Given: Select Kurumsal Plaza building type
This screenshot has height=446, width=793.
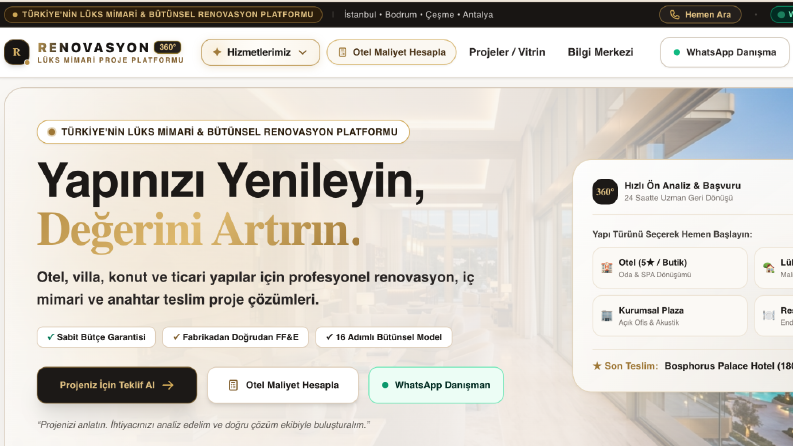Looking at the screenshot, I should (x=670, y=316).
